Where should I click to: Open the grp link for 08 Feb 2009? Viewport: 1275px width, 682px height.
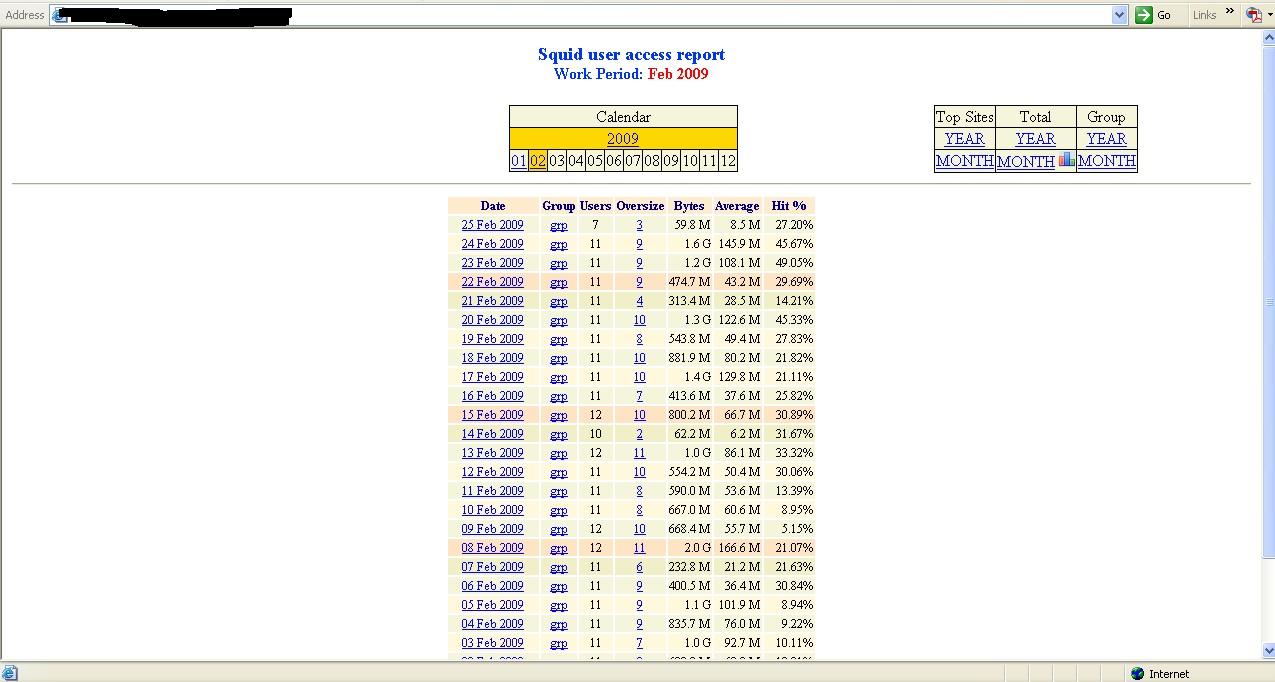559,548
